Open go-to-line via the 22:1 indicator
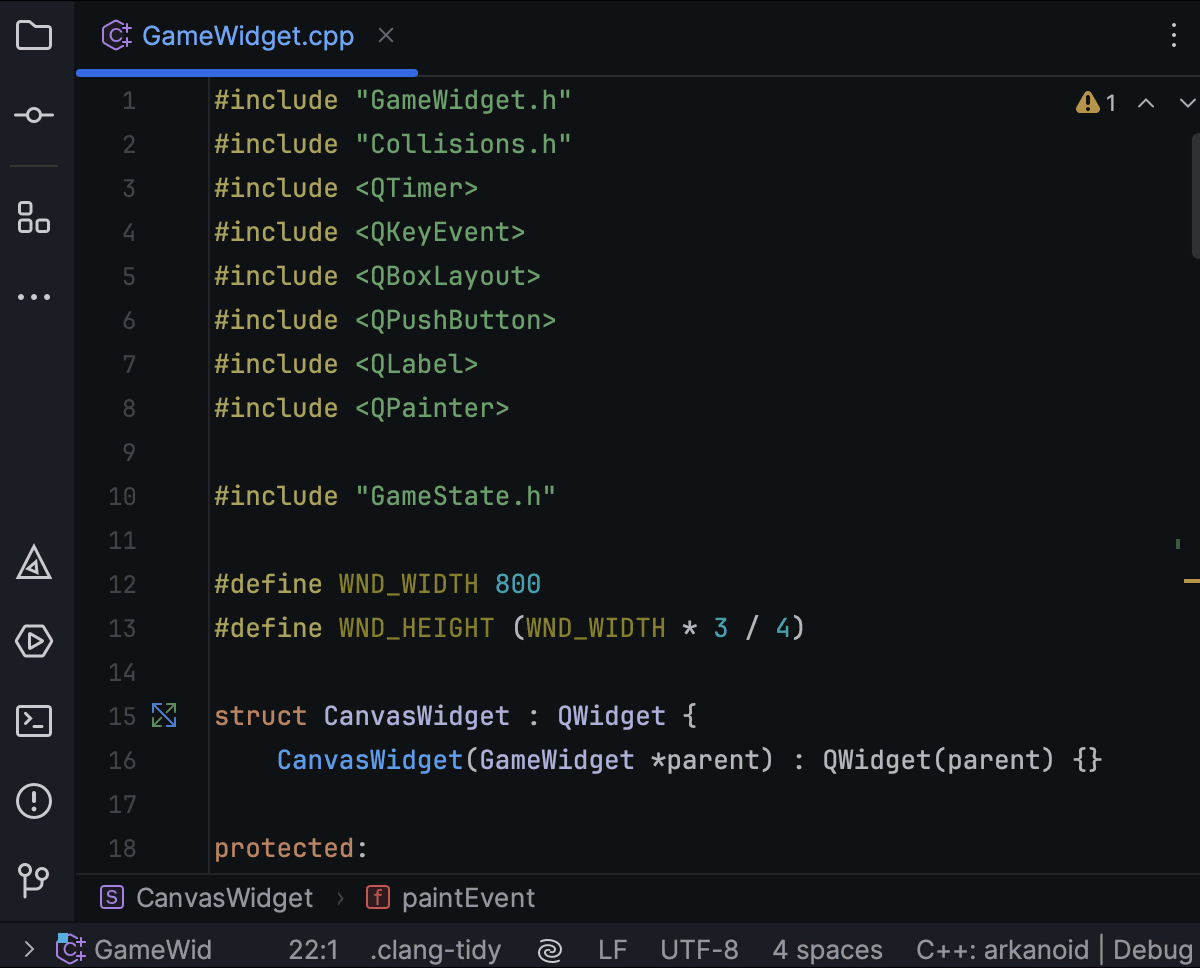This screenshot has height=968, width=1200. (x=313, y=949)
